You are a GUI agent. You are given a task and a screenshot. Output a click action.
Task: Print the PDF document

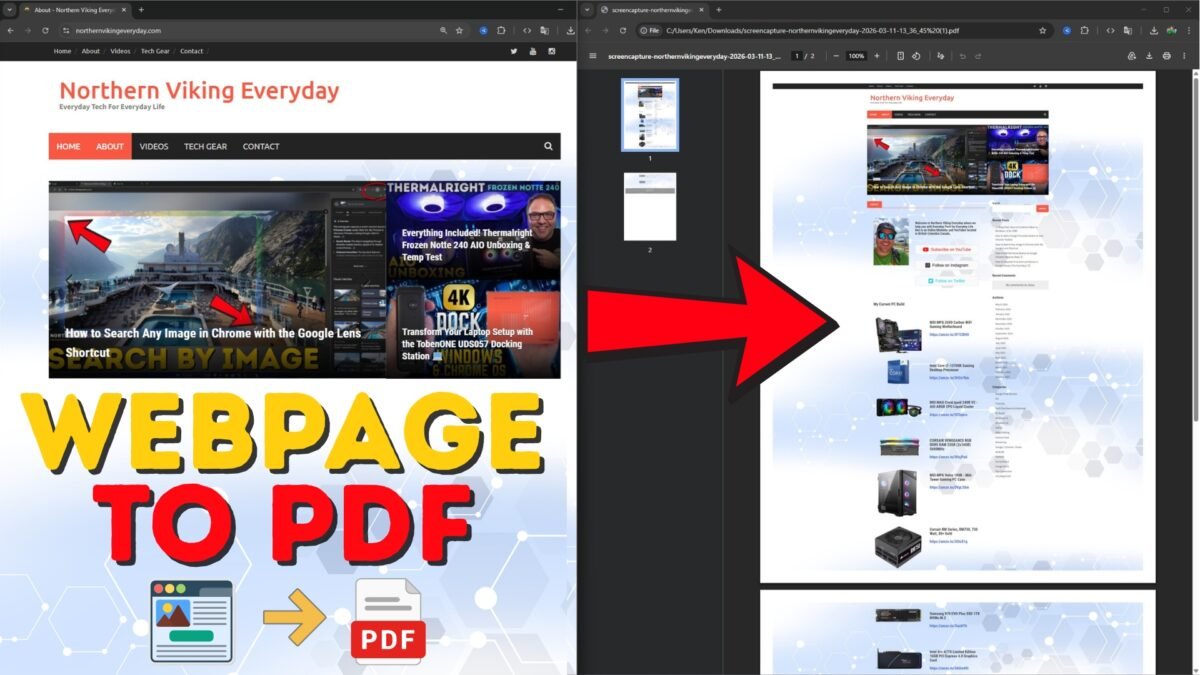1167,56
